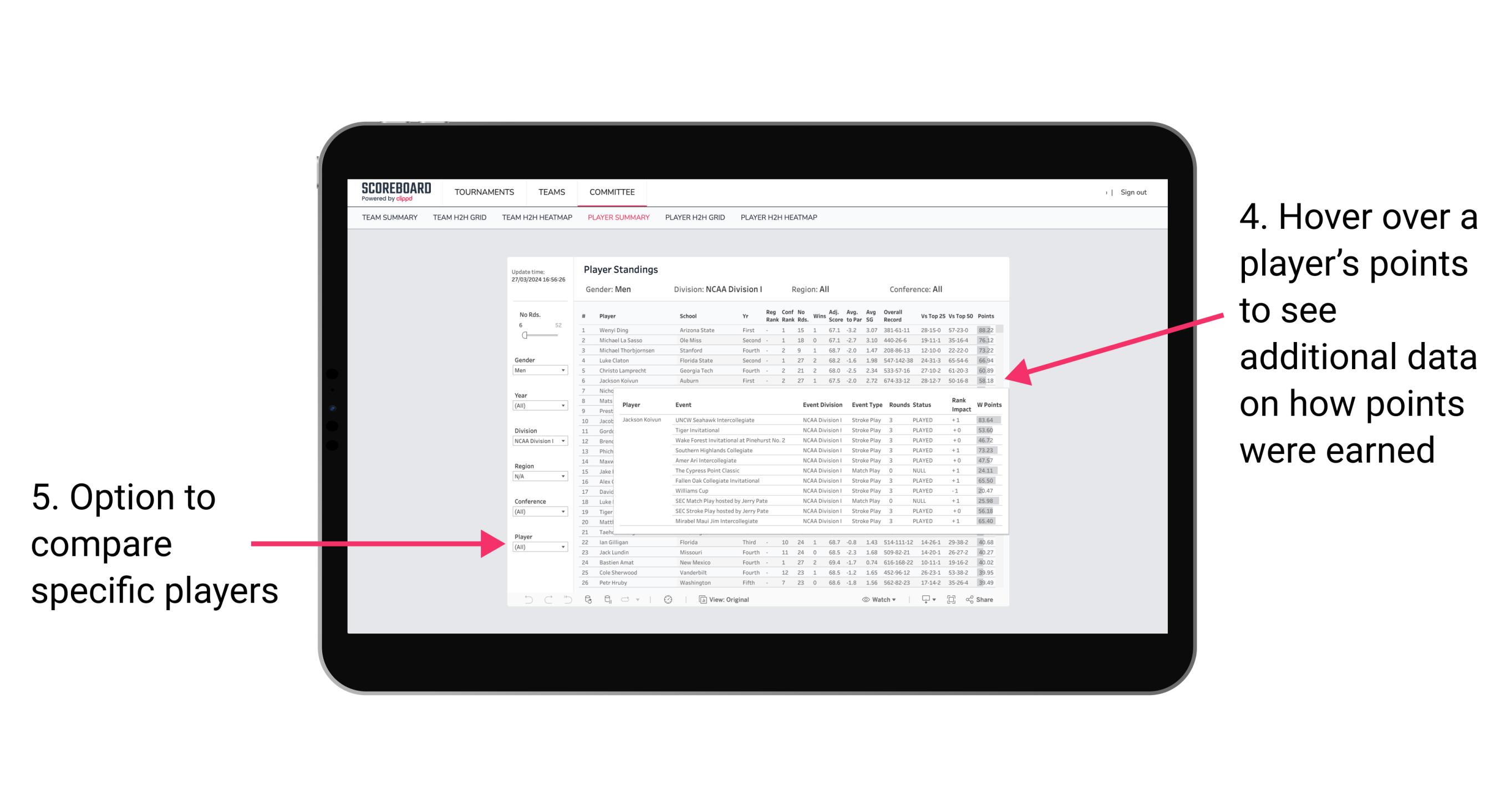Drag the No Rounds minimum slider
This screenshot has width=1510, height=812.
tap(524, 335)
